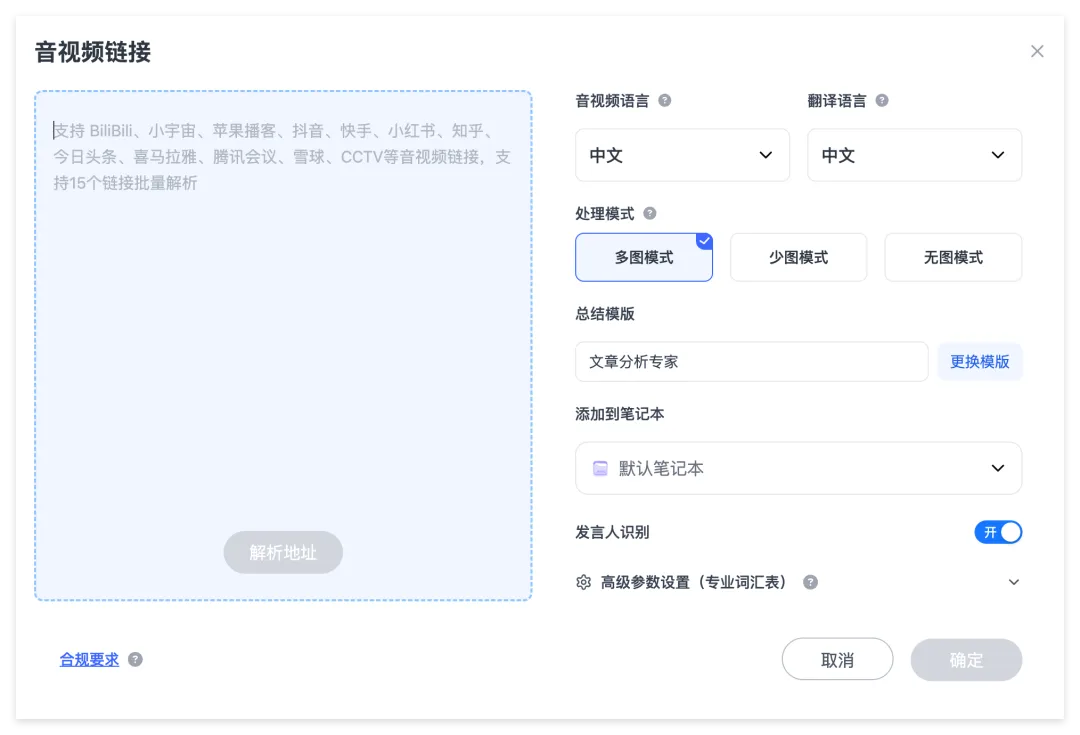The image size is (1080, 735).
Task: Select 少图模式 processing mode
Action: pos(798,257)
